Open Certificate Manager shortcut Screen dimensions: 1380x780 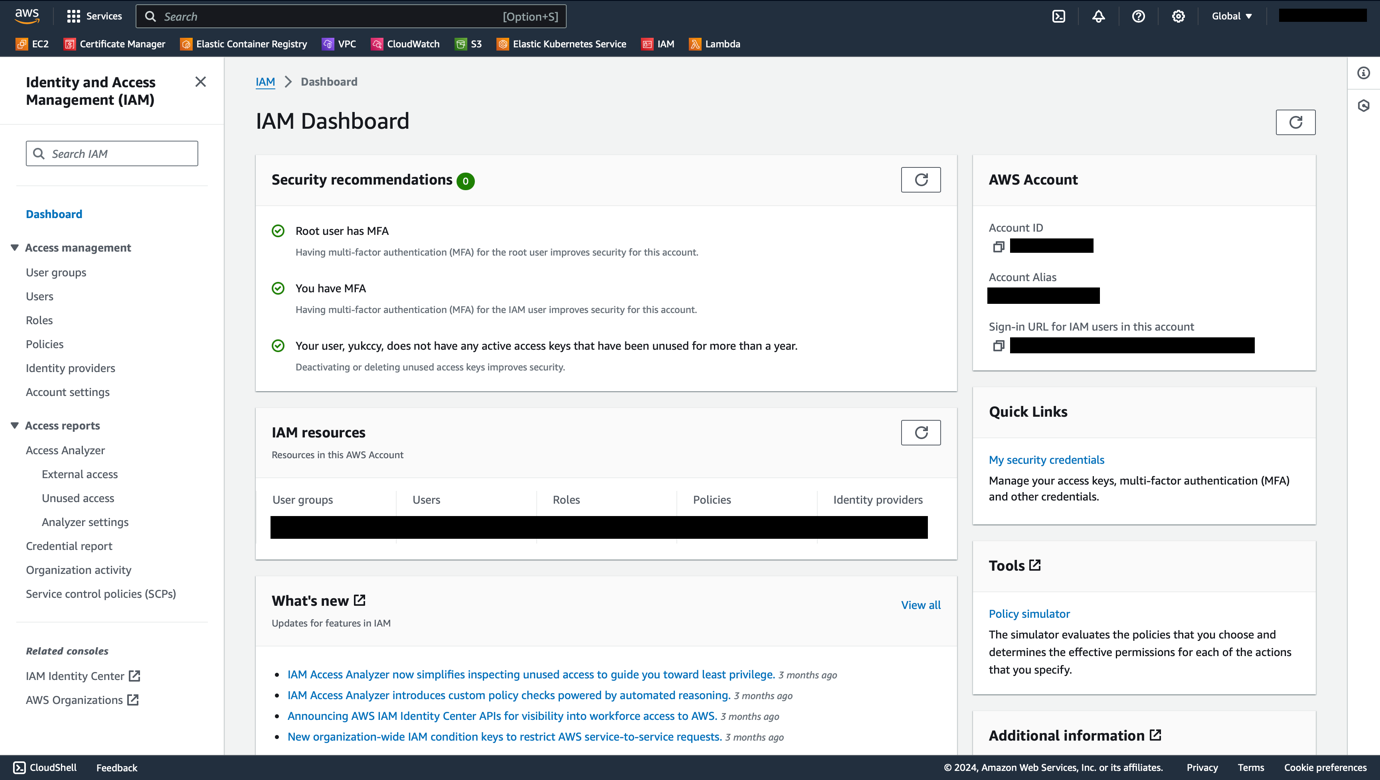point(114,44)
